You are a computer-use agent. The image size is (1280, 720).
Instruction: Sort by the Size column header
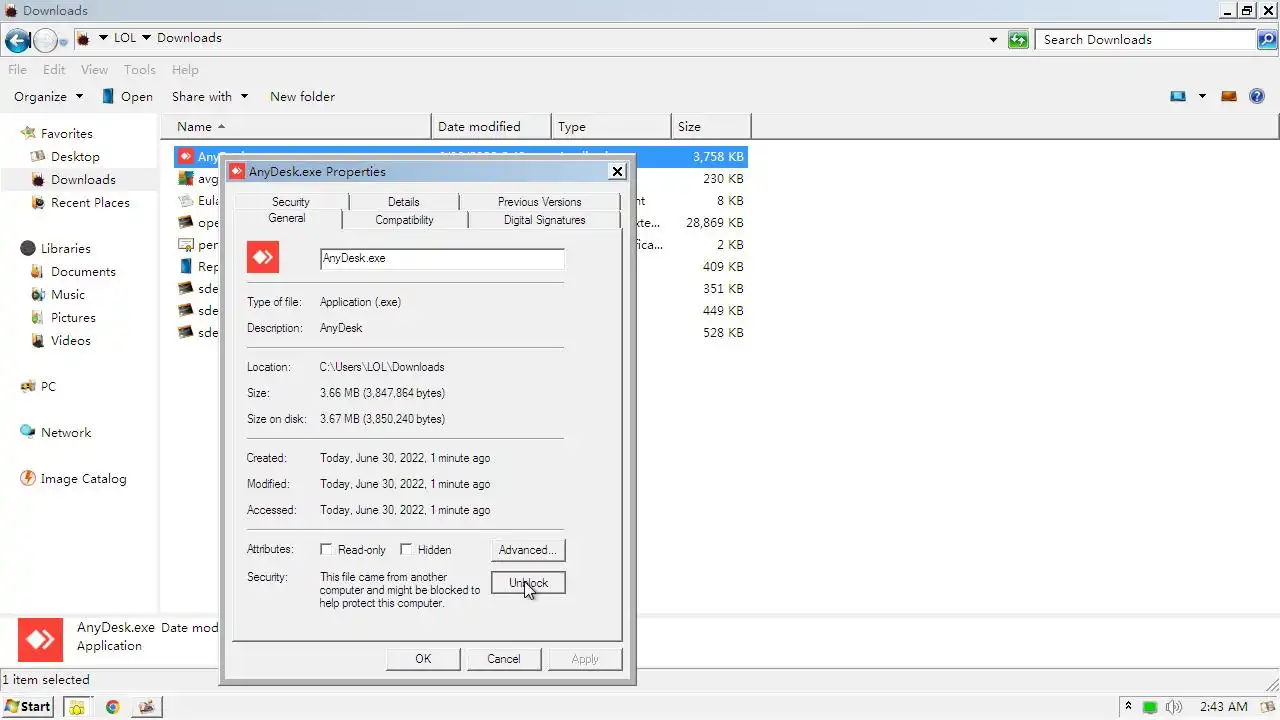(711, 126)
